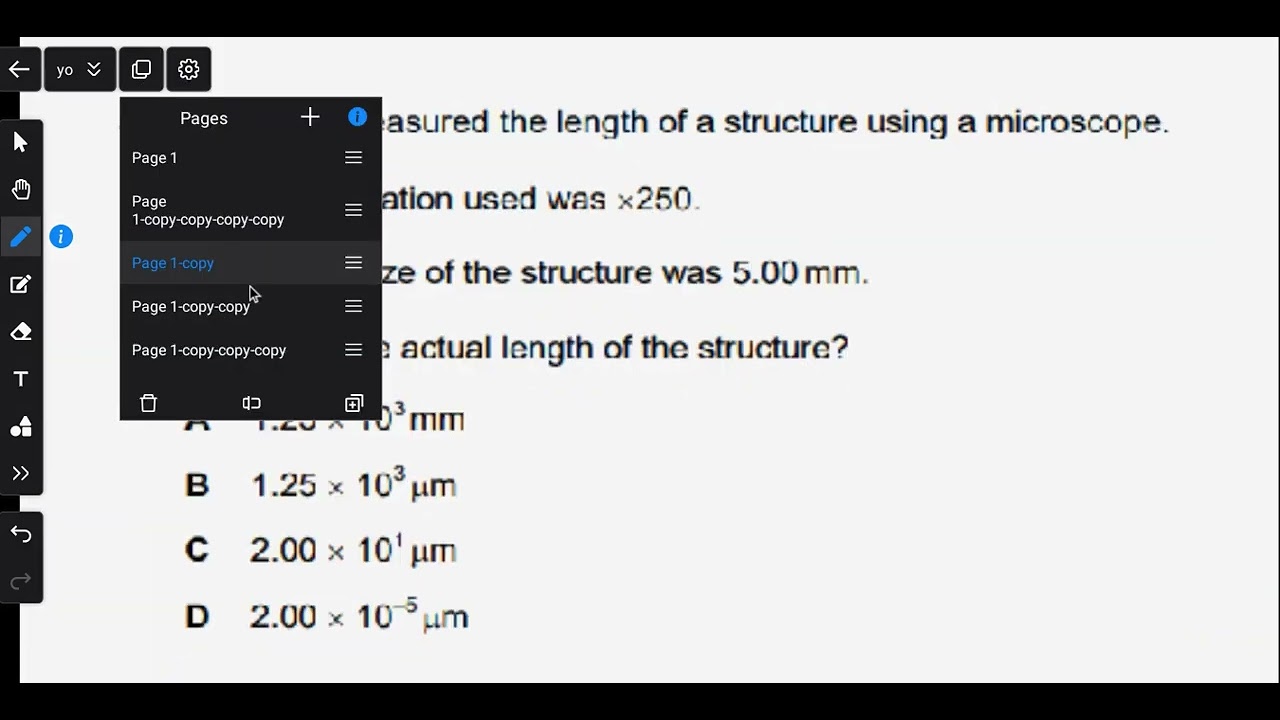Switch to Page 1-copy-copy
Image resolution: width=1280 pixels, height=720 pixels.
(191, 307)
